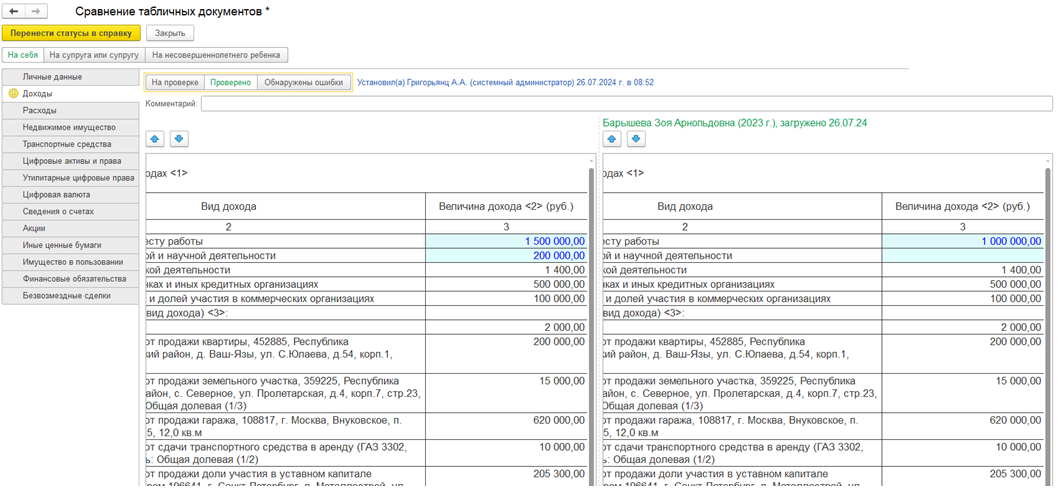Click up arrow above left table

tap(155, 139)
